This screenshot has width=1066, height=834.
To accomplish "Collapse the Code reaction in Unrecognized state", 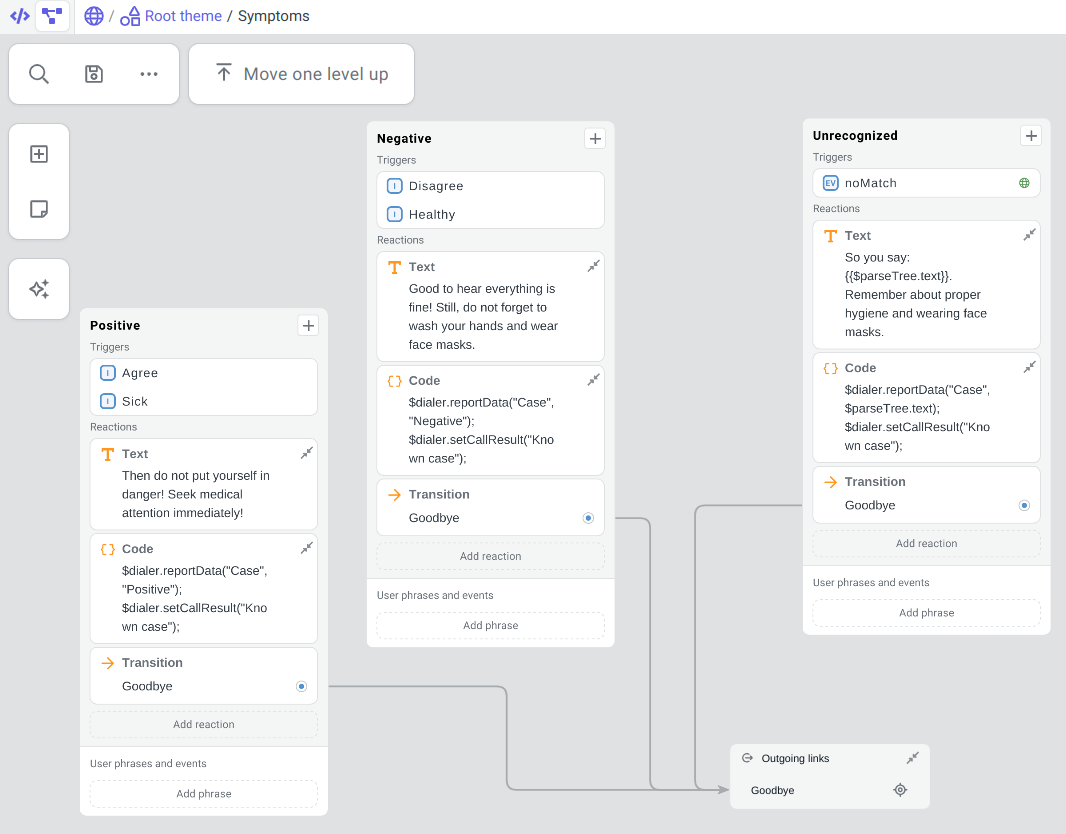I will coord(1029,367).
